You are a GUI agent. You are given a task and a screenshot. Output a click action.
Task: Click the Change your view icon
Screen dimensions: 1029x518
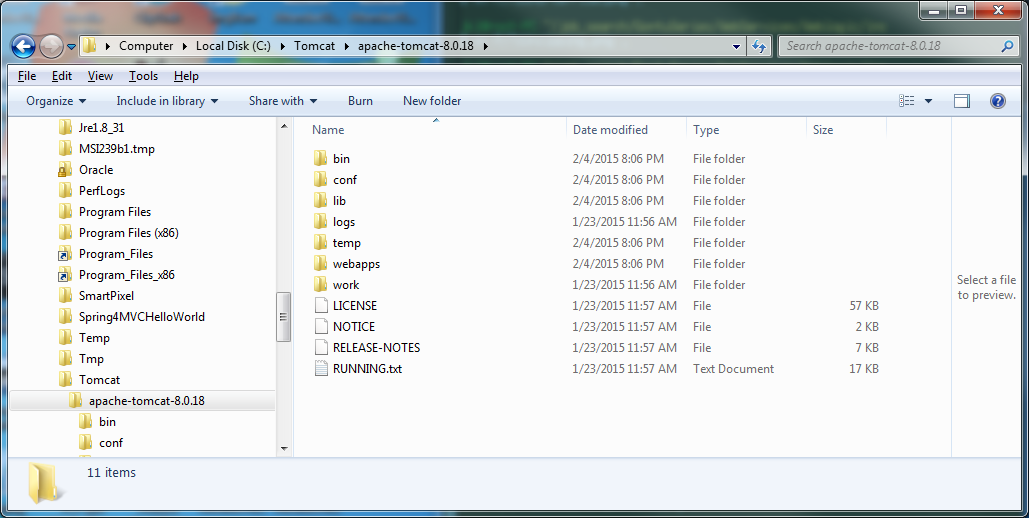907,101
